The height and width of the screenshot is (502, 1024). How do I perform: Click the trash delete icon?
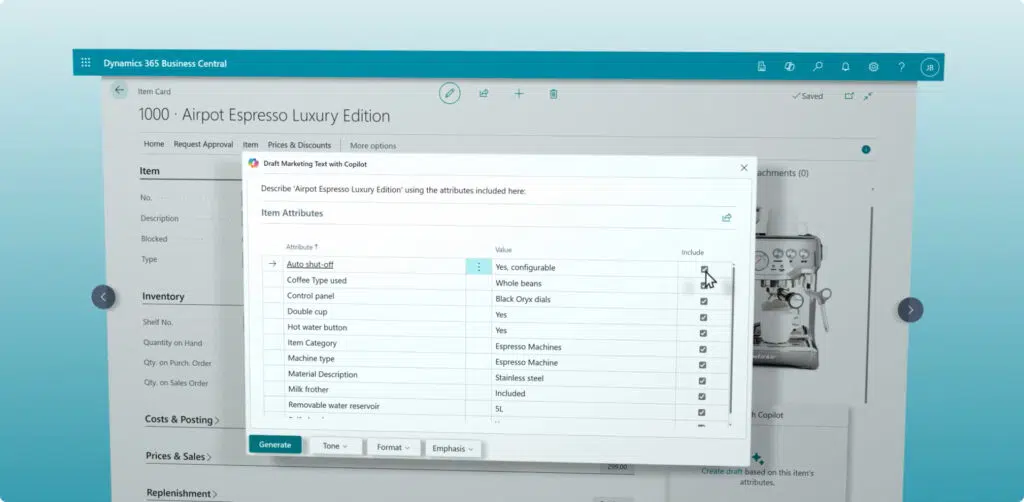click(x=553, y=94)
